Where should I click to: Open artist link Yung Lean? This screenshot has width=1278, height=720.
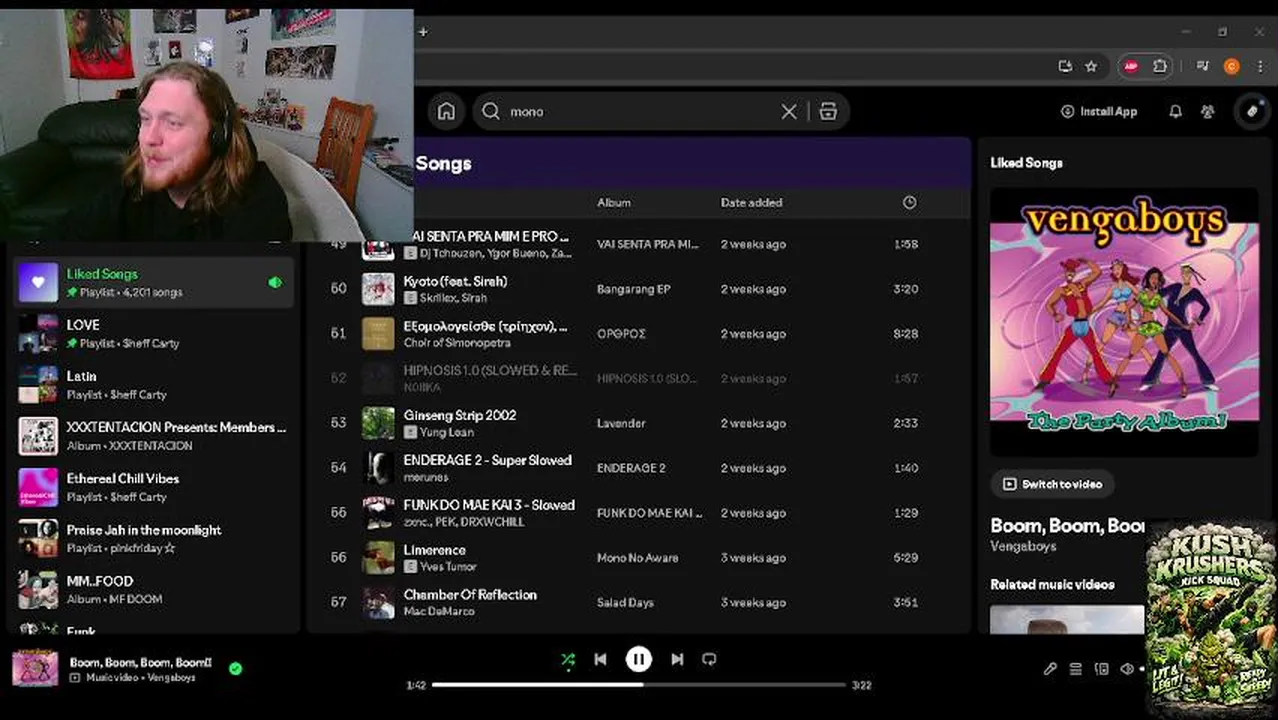coord(447,432)
